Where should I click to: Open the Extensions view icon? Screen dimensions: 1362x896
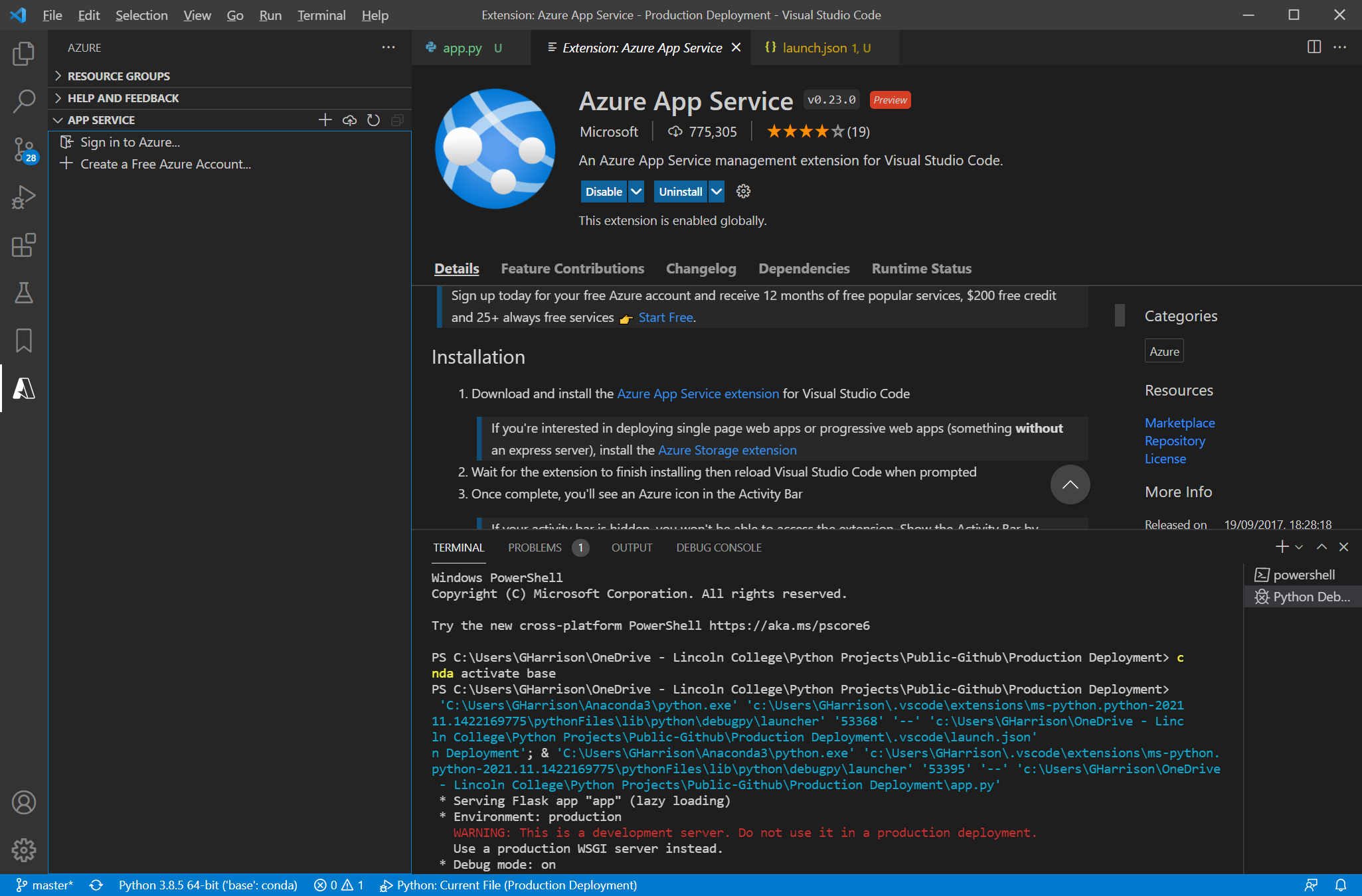point(24,245)
